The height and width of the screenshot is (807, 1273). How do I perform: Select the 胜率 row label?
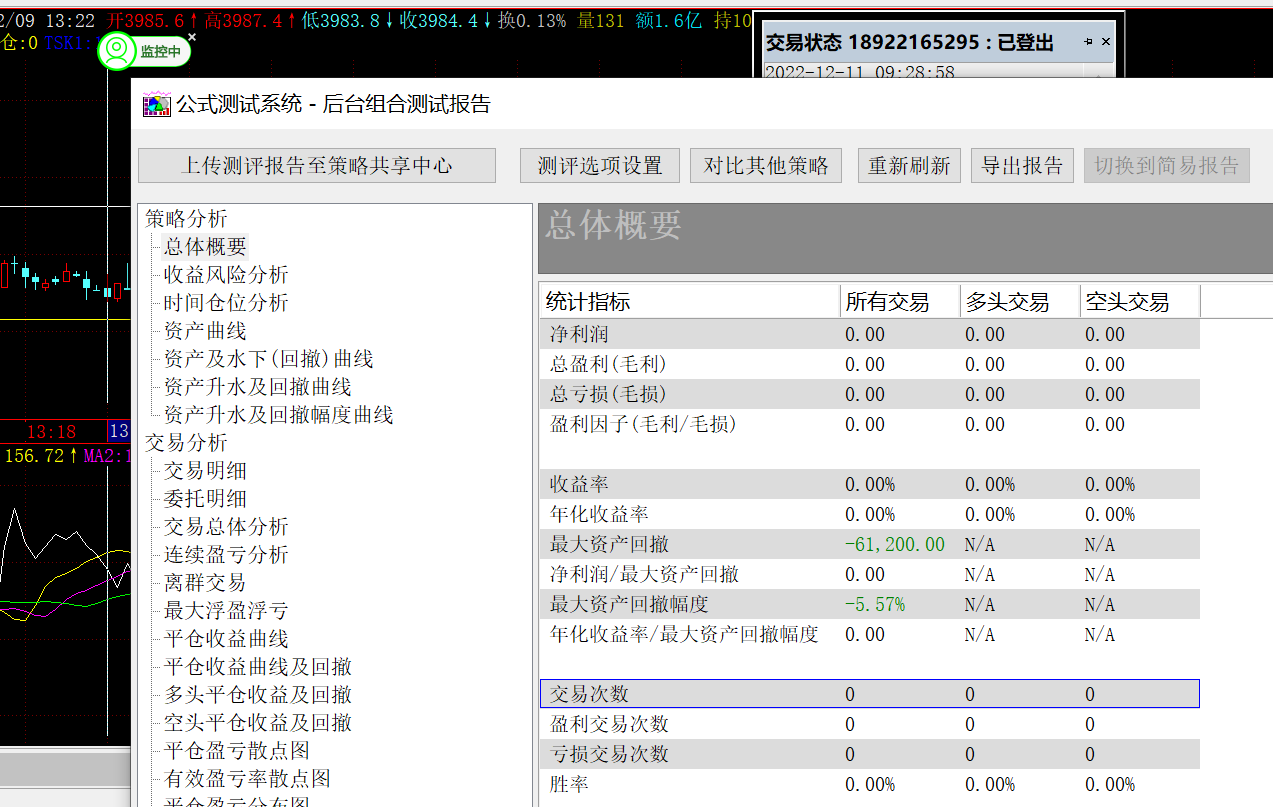(569, 784)
